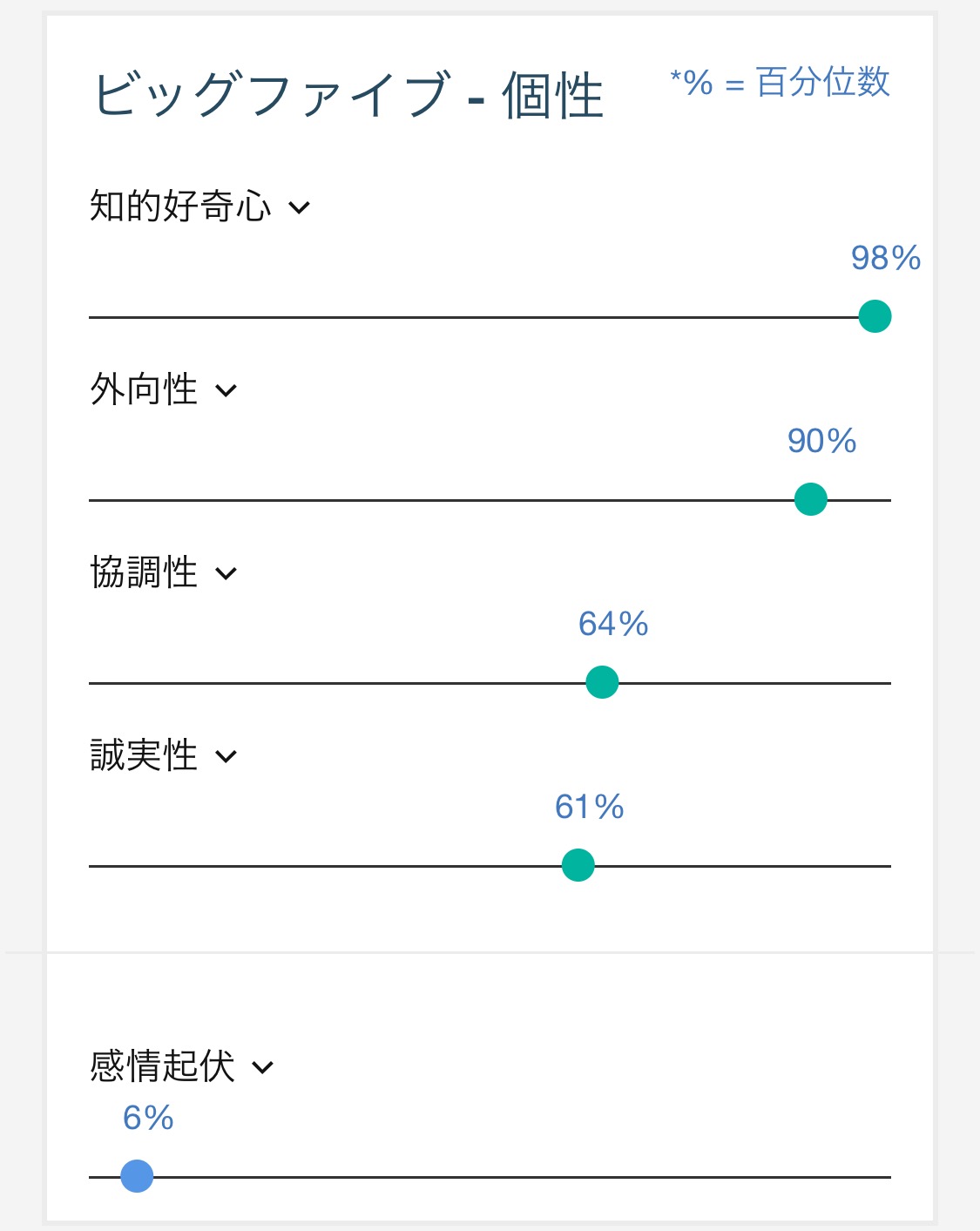Click the 知的好奇心 trait label
Screen dimensions: 980x1231
coord(180,206)
